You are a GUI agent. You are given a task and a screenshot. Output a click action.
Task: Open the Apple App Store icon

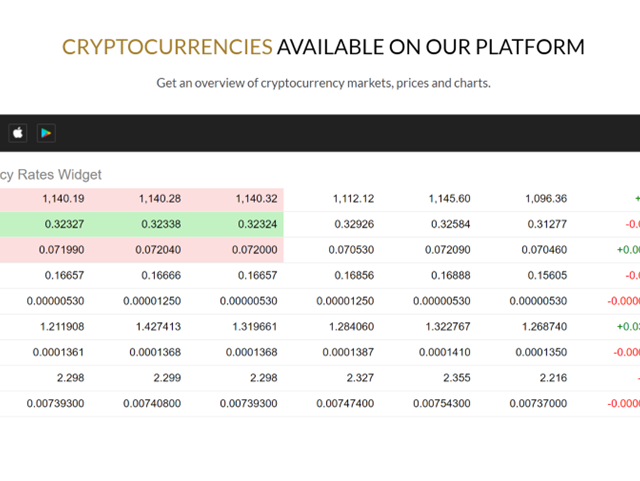coord(18,132)
